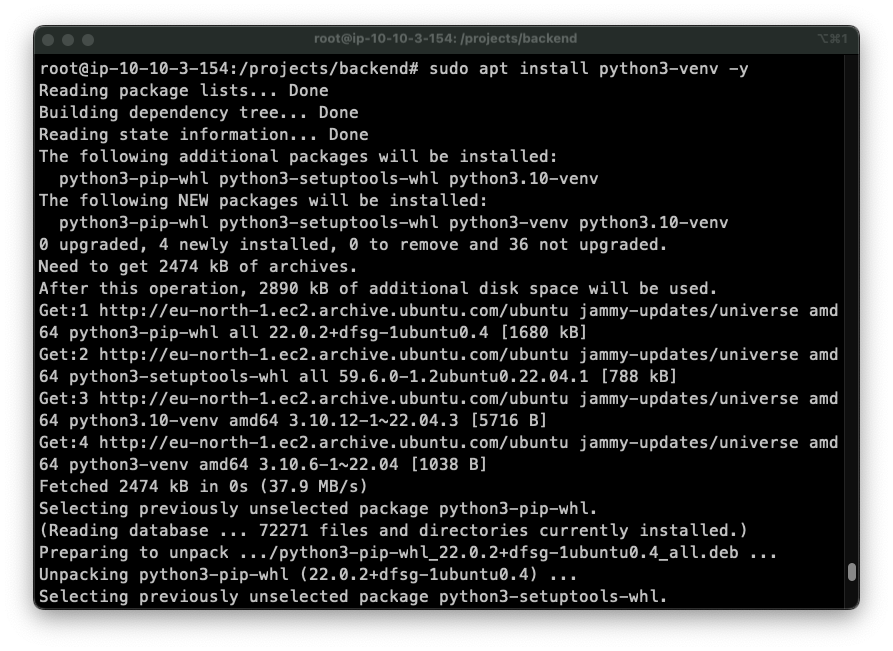Click the "Fetched 2474 kB in 0s" line
Screen dimensions: 893x651
203,486
